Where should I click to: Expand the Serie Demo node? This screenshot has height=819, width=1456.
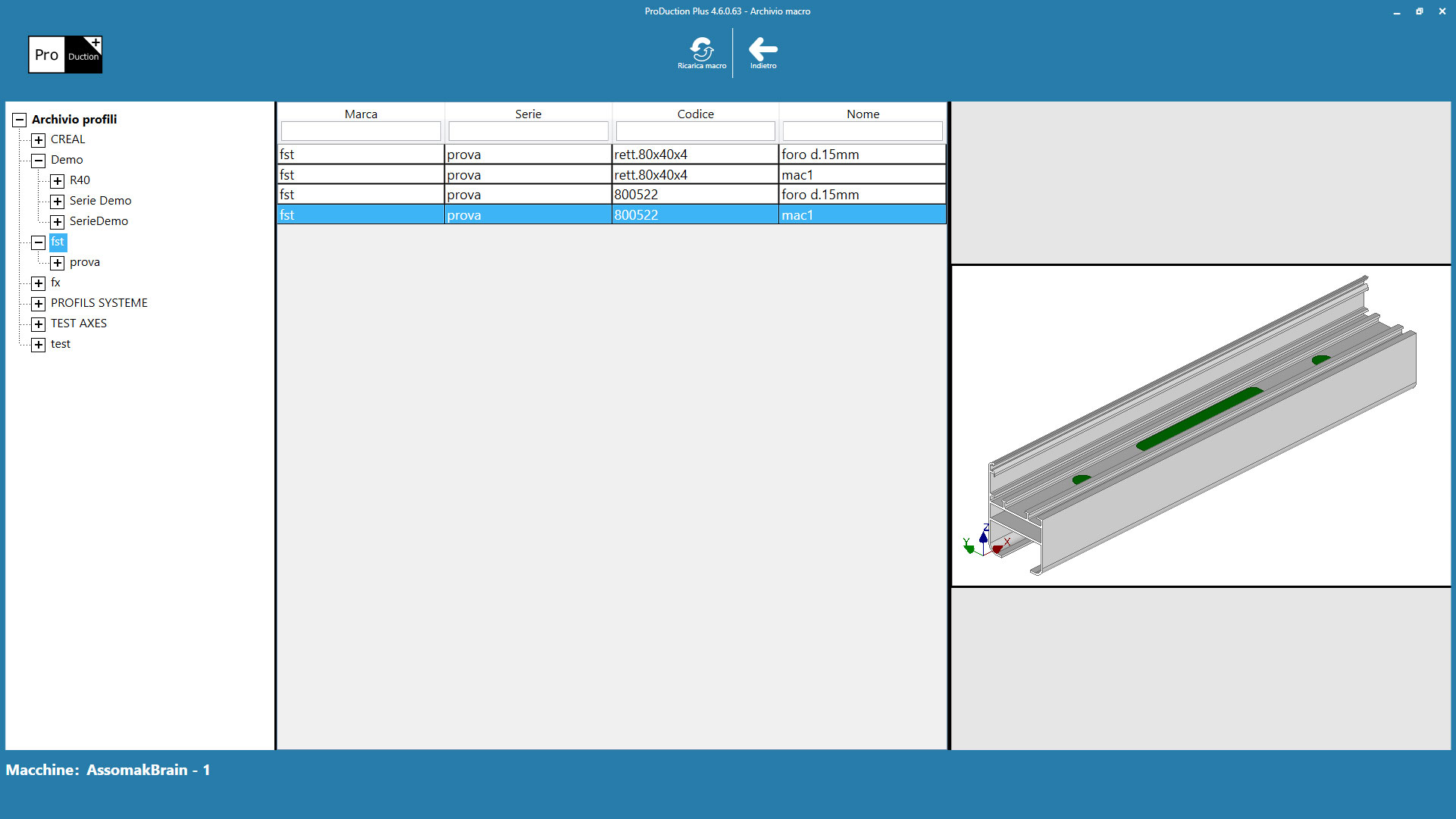pyautogui.click(x=58, y=202)
